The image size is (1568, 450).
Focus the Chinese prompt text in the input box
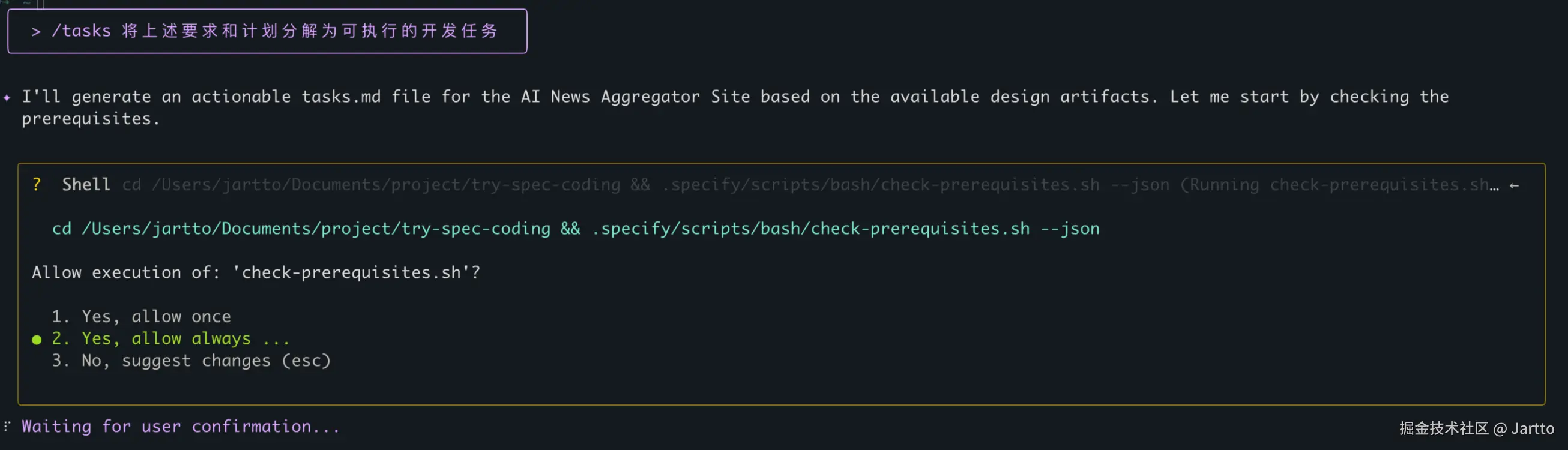pos(309,31)
